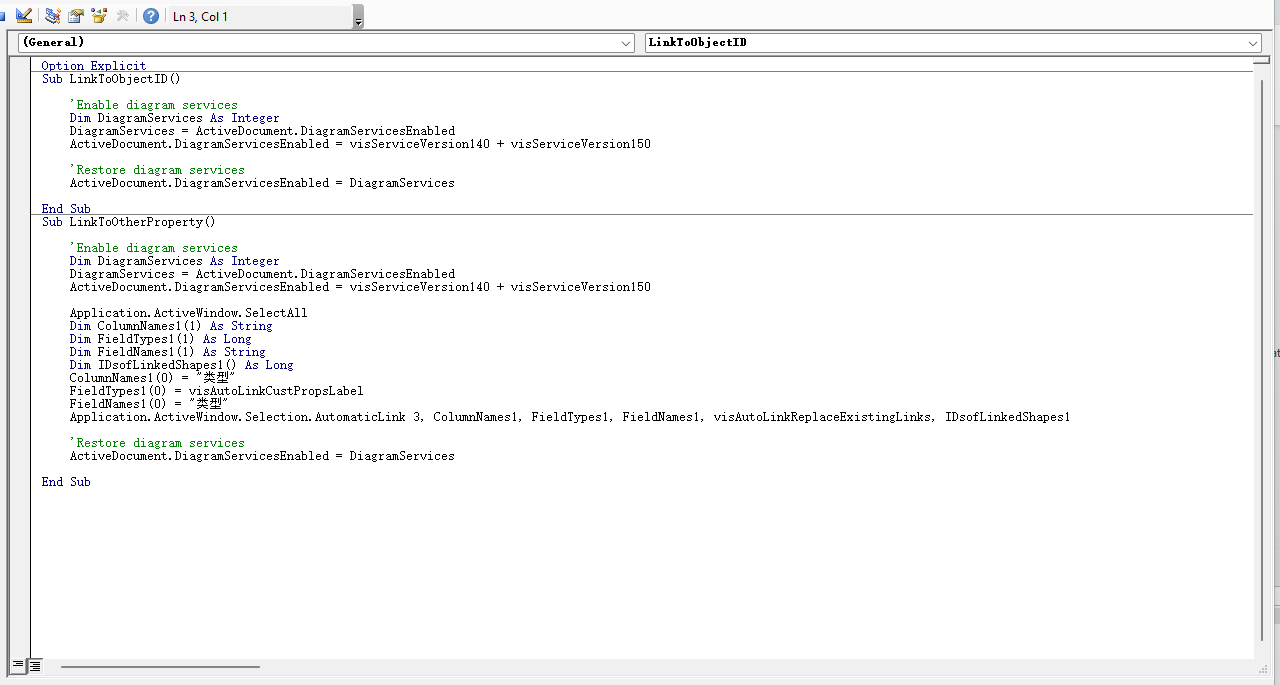Click Dim ColumnNames1(1) As String

(171, 326)
